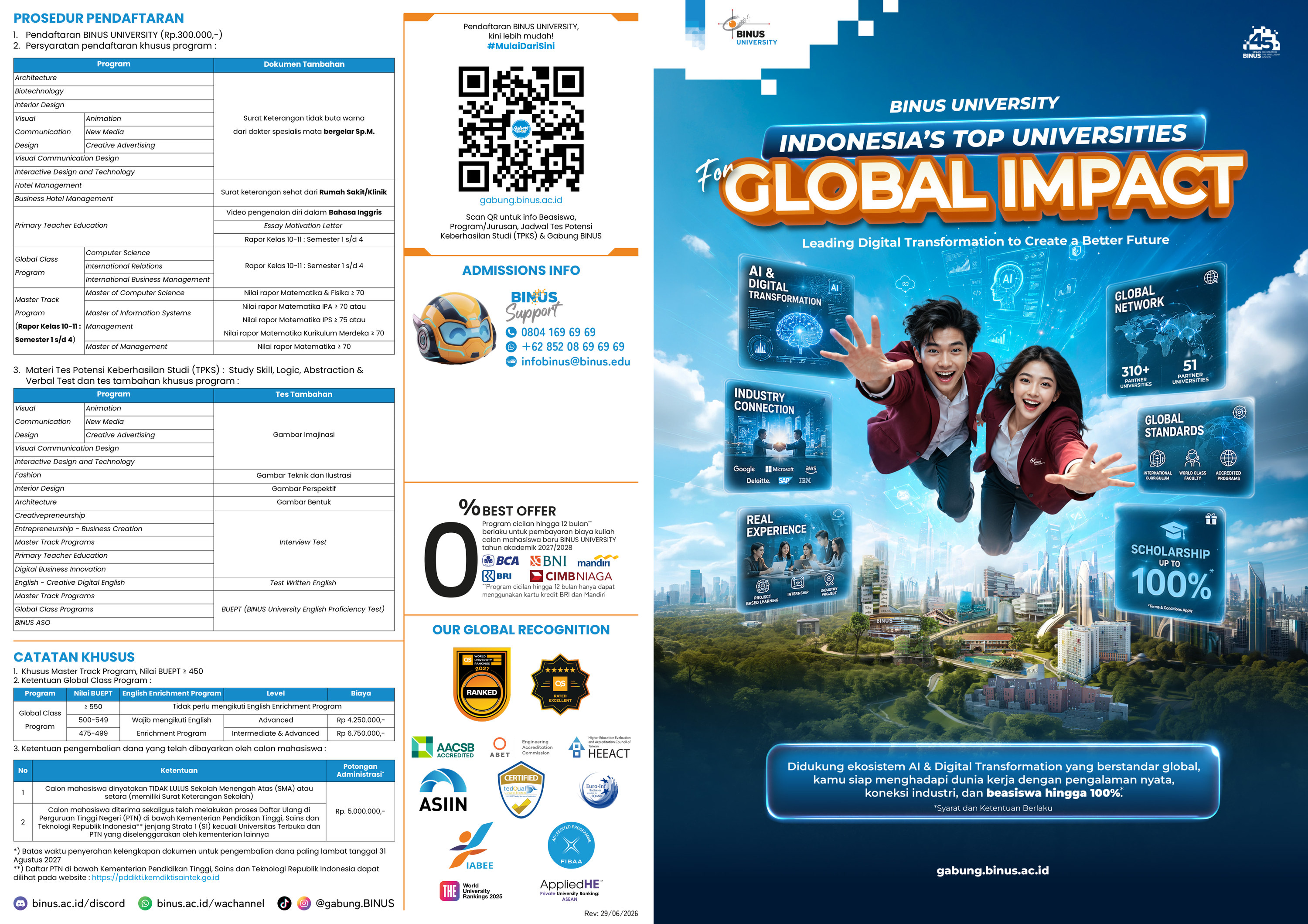Viewport: 1308px width, 924px height.
Task: Click the phone icon beside 0804 169 69 69
Action: (x=511, y=332)
